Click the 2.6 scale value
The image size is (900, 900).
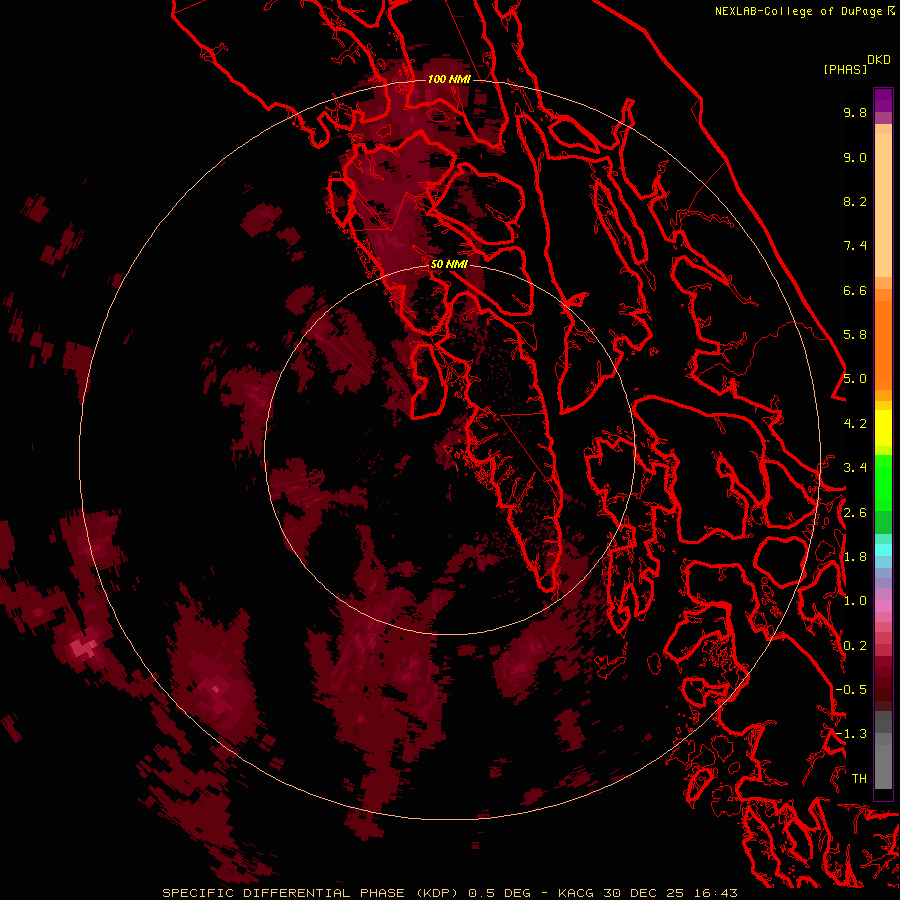pyautogui.click(x=855, y=513)
